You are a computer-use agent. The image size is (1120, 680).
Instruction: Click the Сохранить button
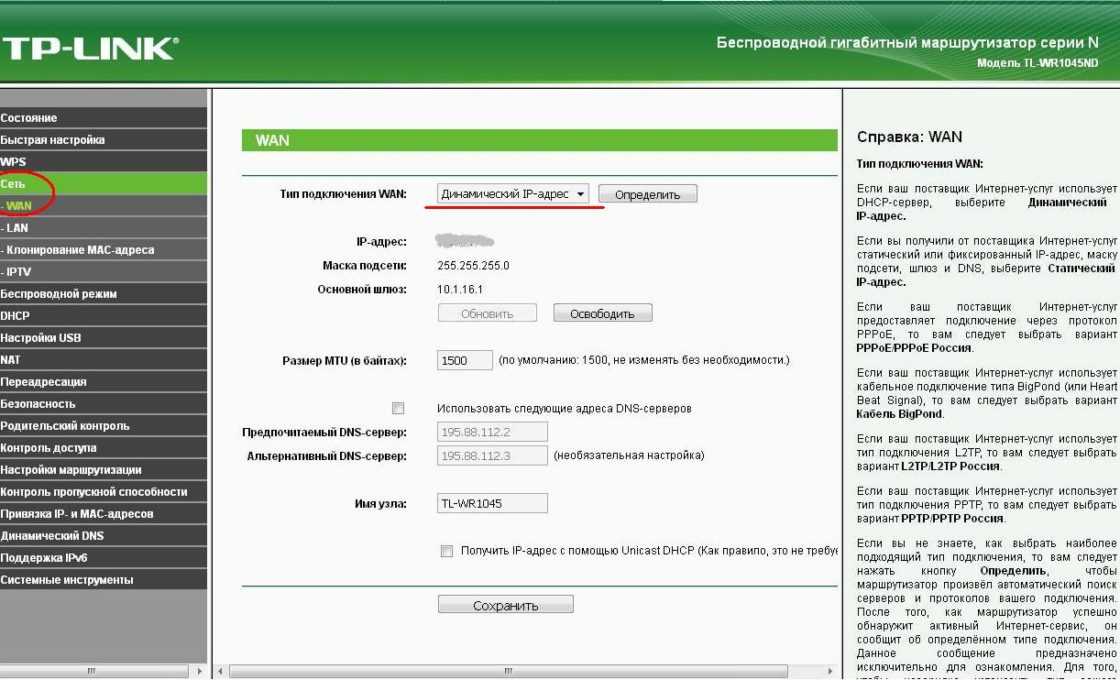(505, 606)
